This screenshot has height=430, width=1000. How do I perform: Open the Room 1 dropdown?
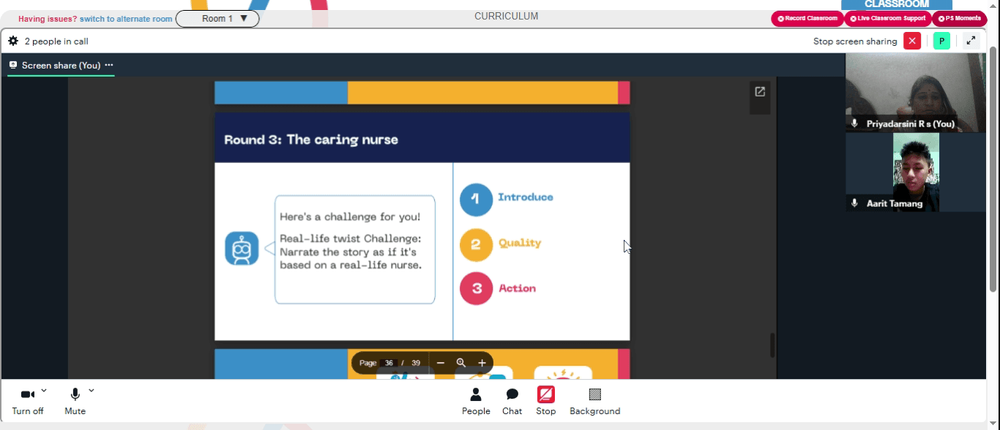point(217,19)
